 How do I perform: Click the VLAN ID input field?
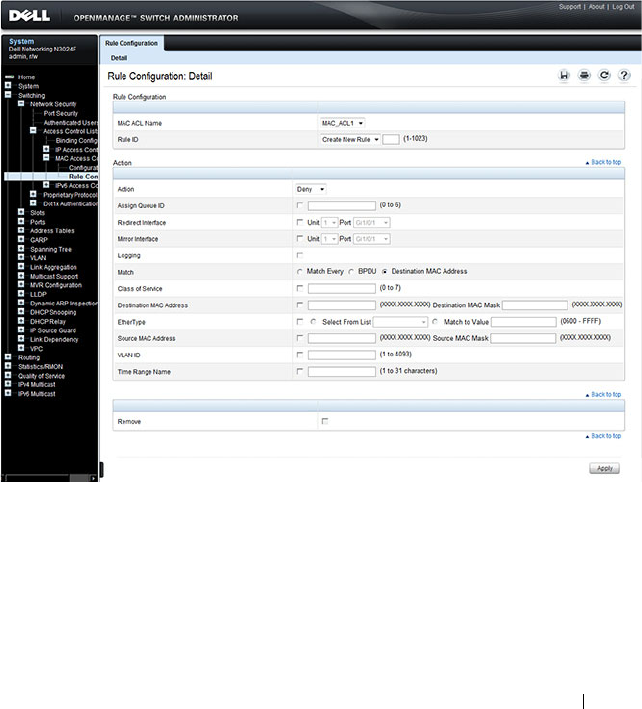coord(342,355)
